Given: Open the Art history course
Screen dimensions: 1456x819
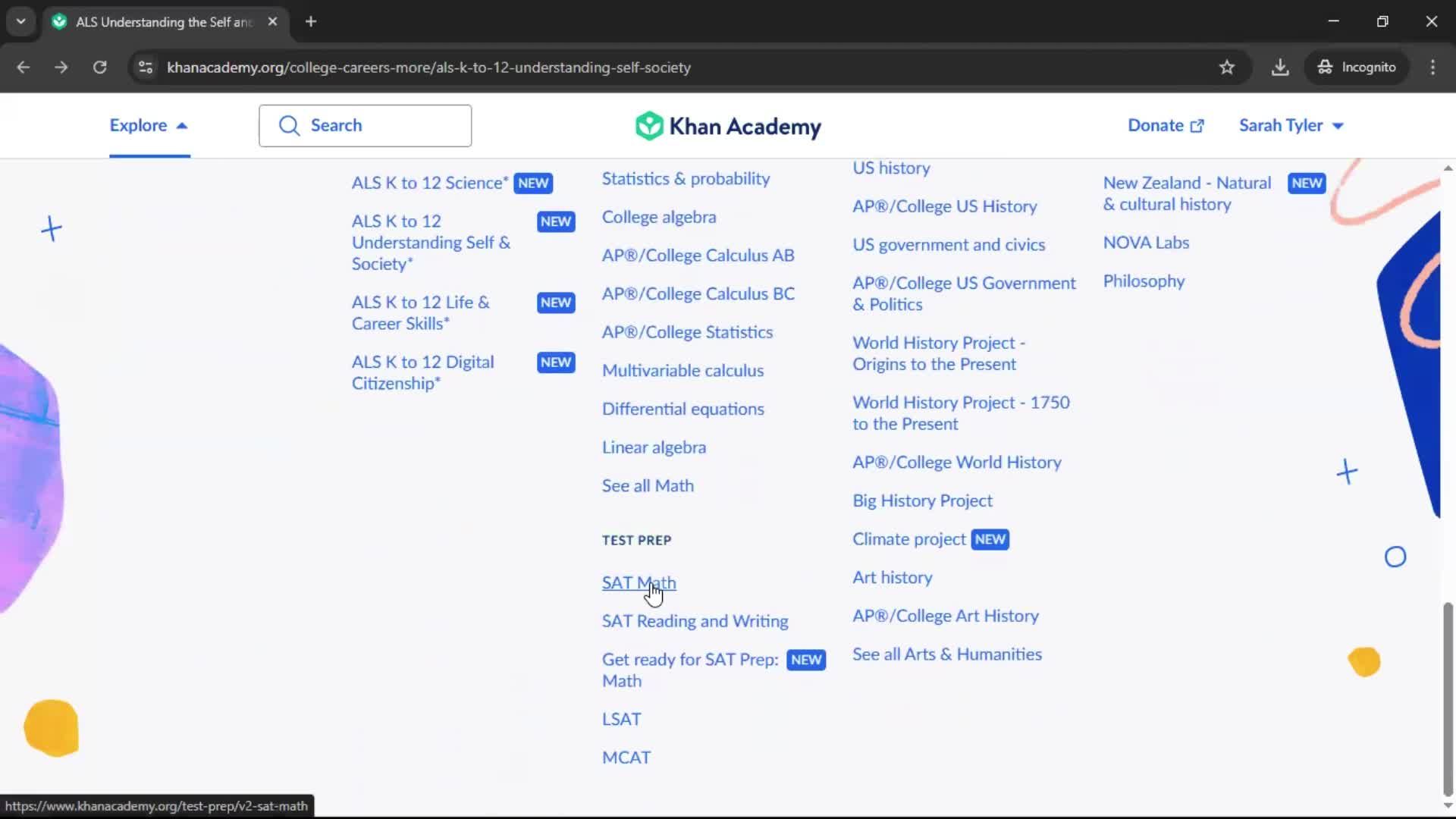Looking at the screenshot, I should click(x=893, y=578).
